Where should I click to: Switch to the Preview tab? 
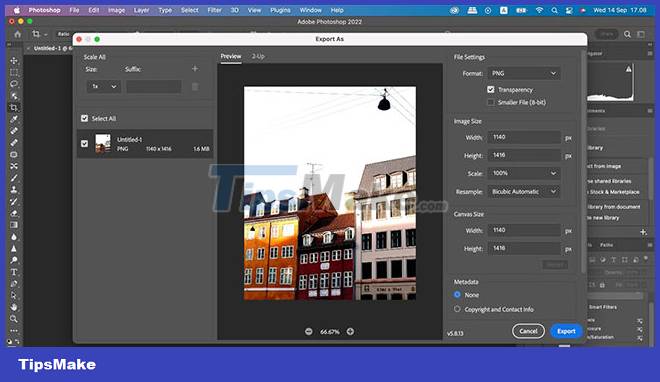pos(231,56)
